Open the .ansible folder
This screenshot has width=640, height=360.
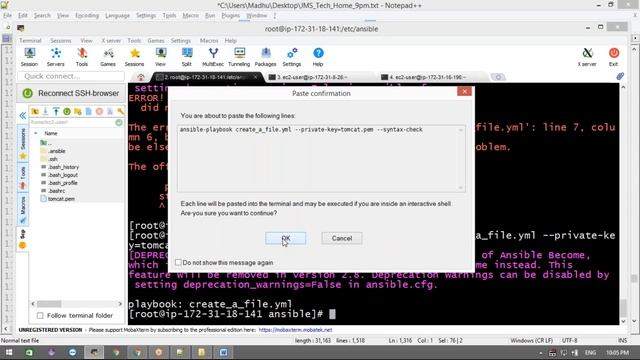pyautogui.click(x=57, y=151)
